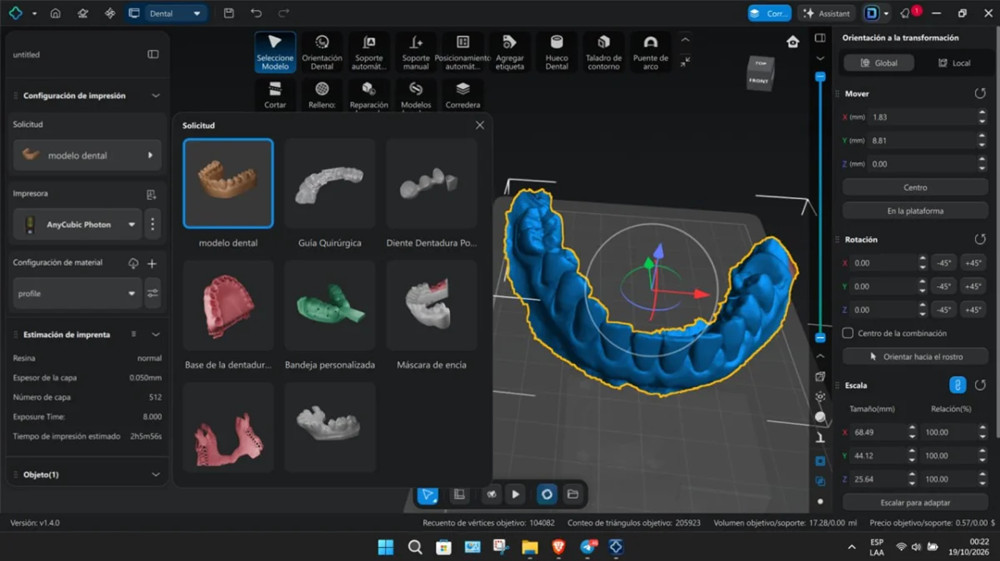Select the Seleccione Modelo tool
The height and width of the screenshot is (561, 1000).
pyautogui.click(x=275, y=52)
